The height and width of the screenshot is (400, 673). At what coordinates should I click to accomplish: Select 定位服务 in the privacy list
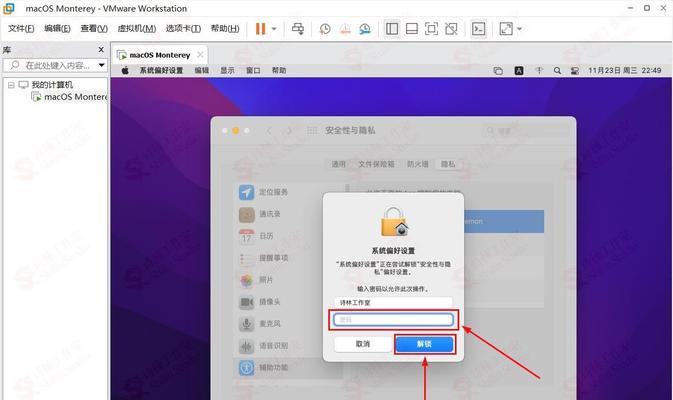tap(290, 192)
